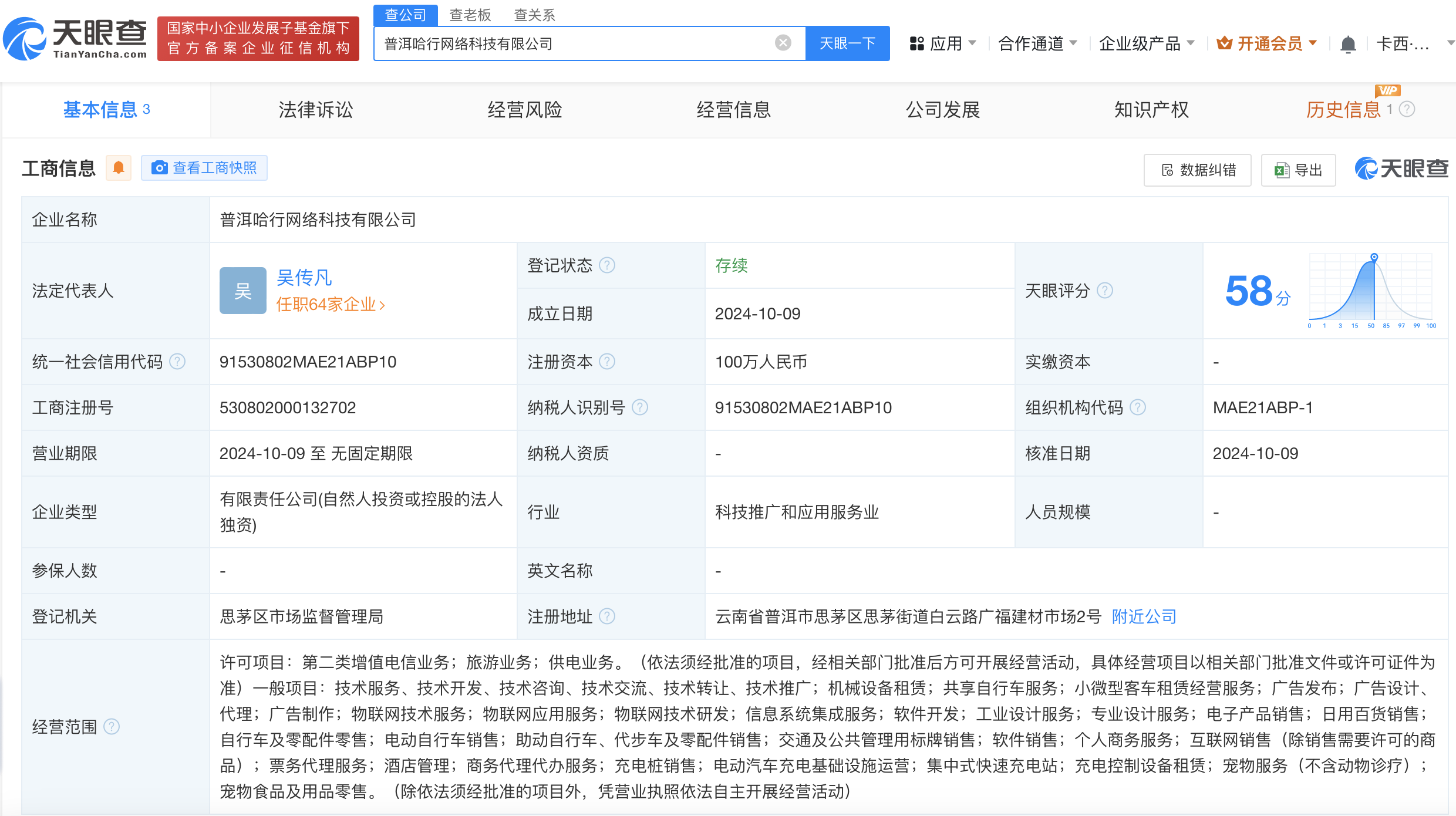Screen dimensions: 1456x816
Task: Open 查看工商快照 snapshot button
Action: 204,168
